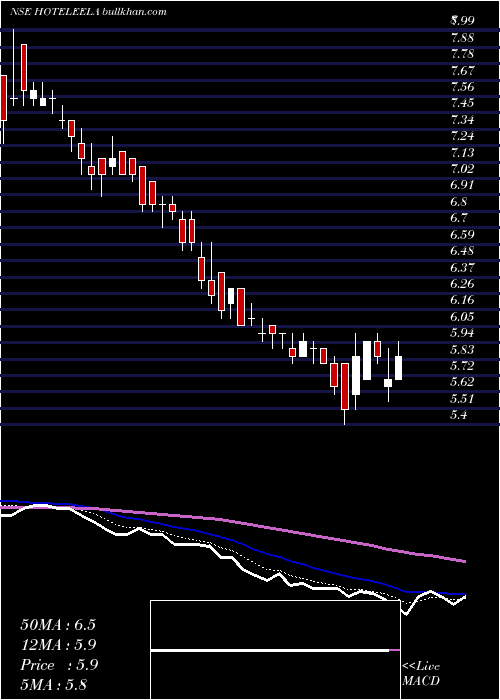Select the 6.8 price axis label

pyautogui.click(x=458, y=202)
